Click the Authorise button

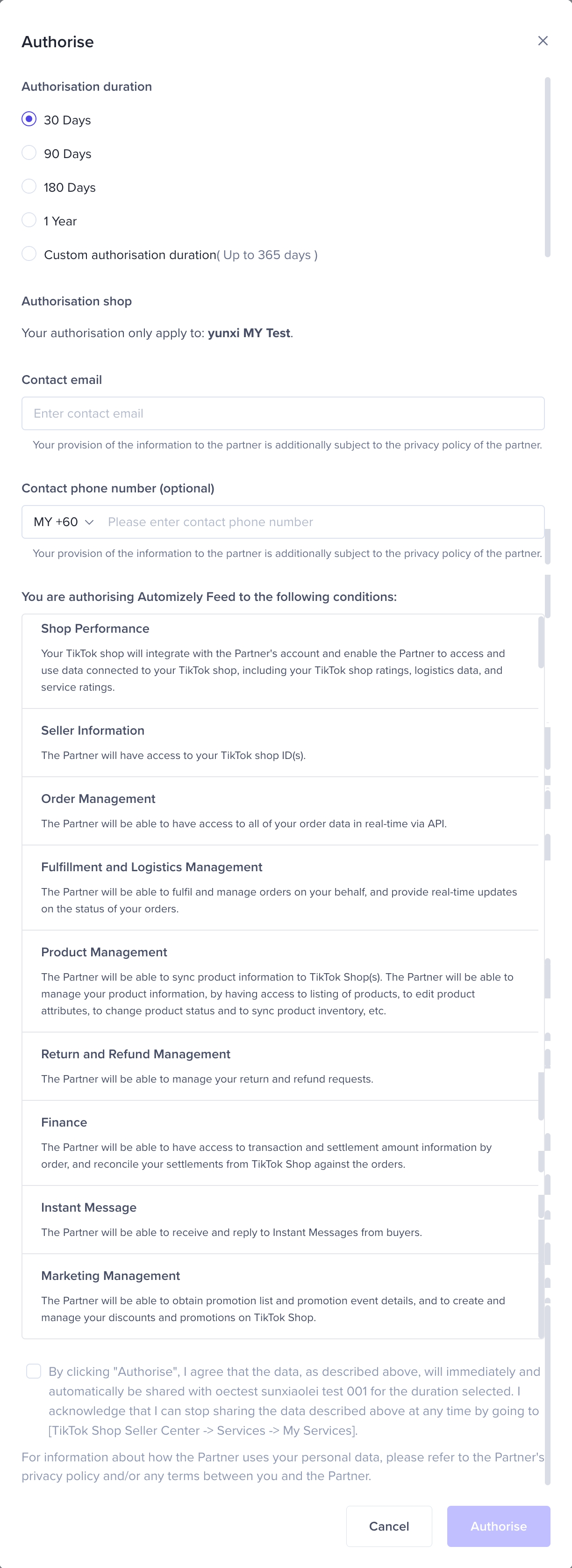pos(498,1525)
